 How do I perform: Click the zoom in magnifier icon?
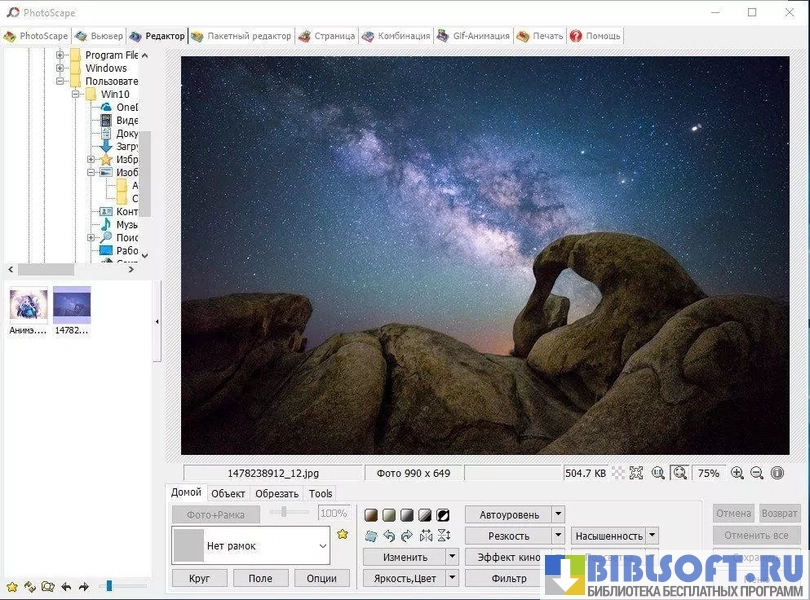coord(737,473)
